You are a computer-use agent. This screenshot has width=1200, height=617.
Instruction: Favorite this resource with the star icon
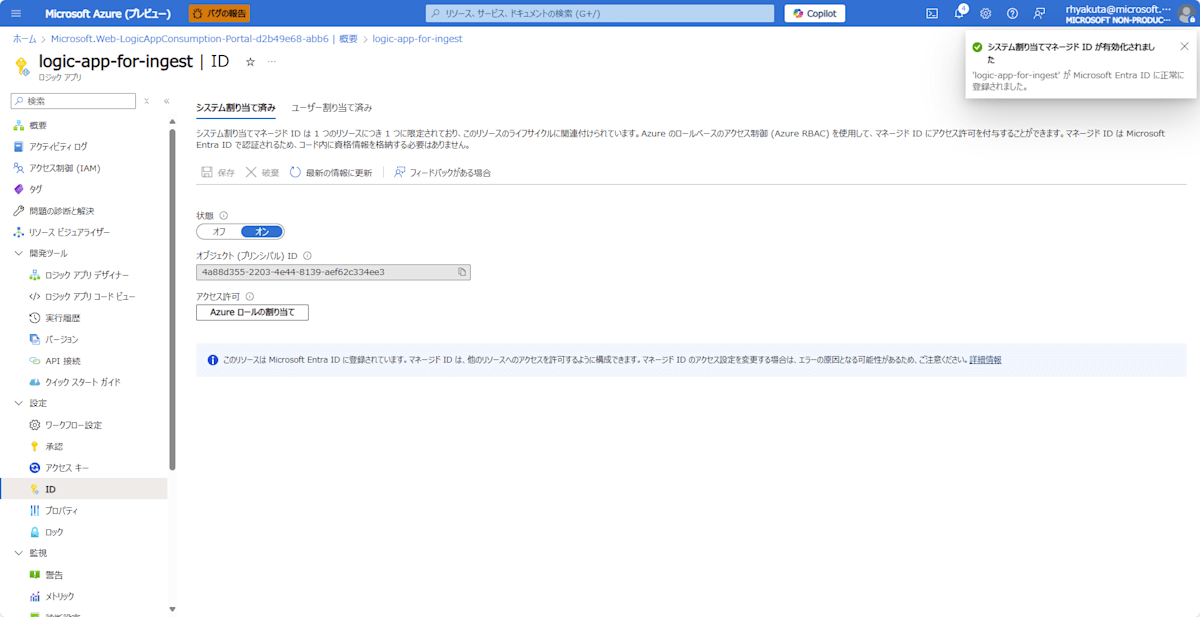click(250, 62)
